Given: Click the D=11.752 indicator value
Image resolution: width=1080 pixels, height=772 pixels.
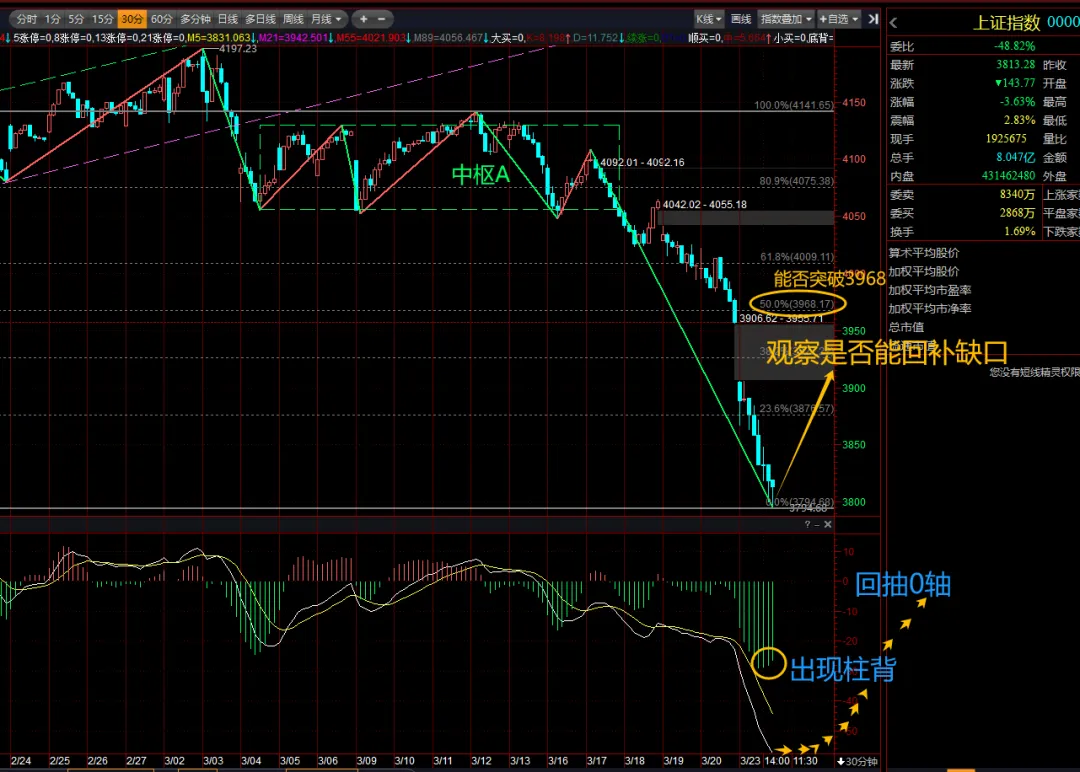Looking at the screenshot, I should tap(596, 38).
